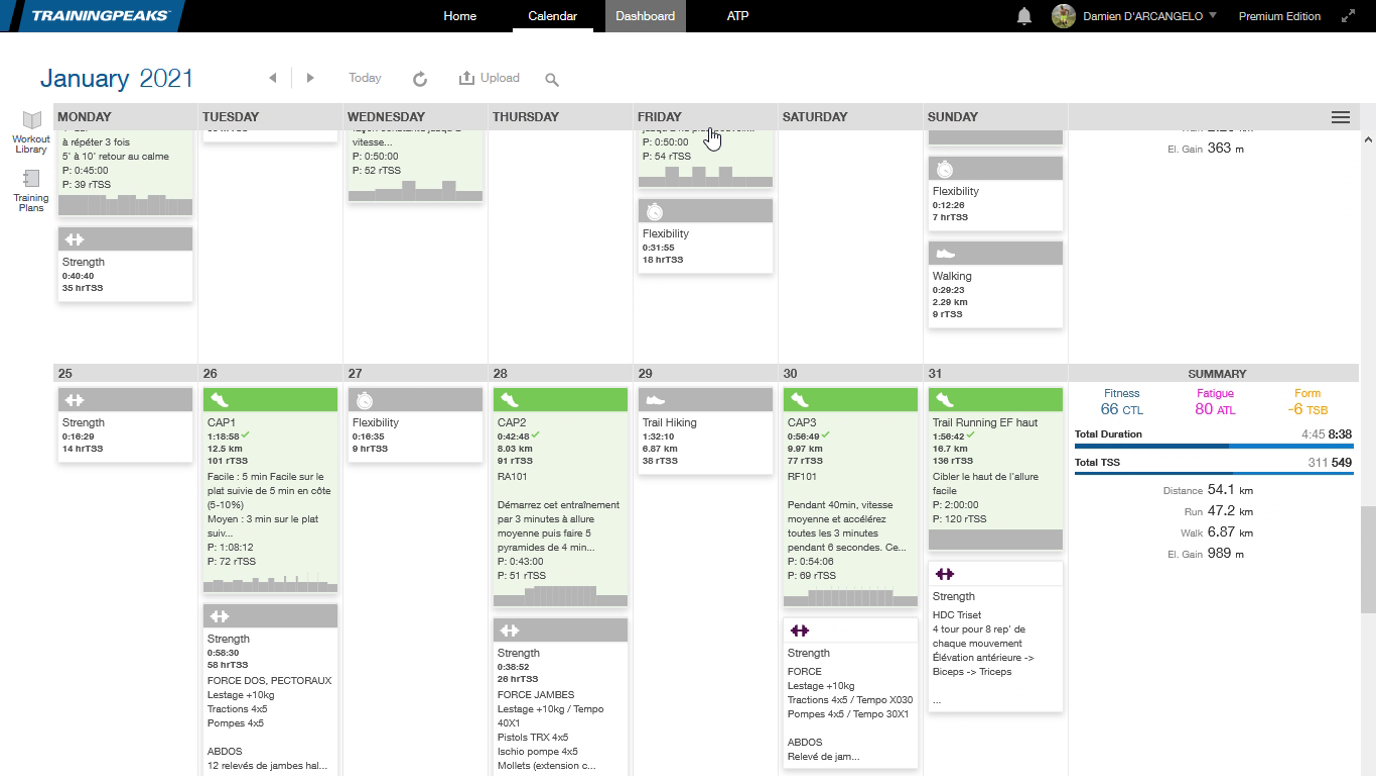This screenshot has height=776, width=1376.
Task: Go to the previous month arrow
Action: click(x=273, y=78)
